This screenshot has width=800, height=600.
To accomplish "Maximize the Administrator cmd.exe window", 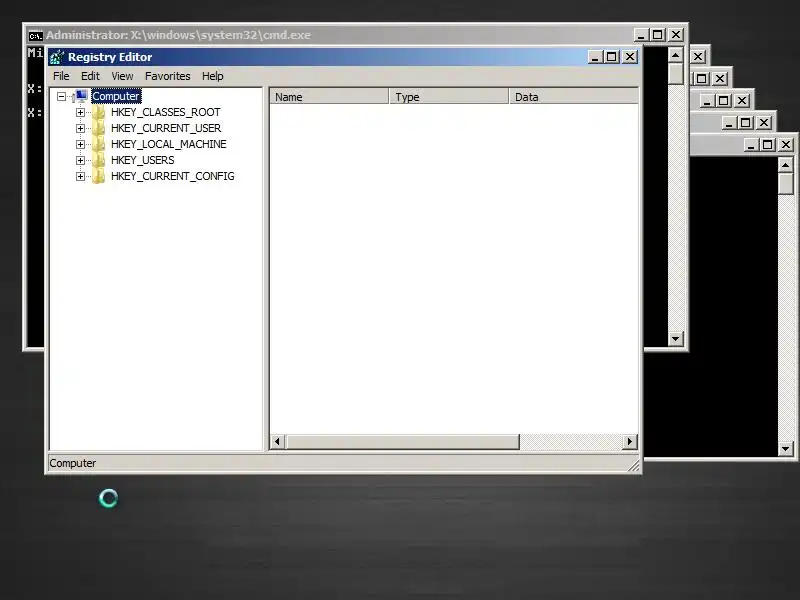I will (x=658, y=35).
